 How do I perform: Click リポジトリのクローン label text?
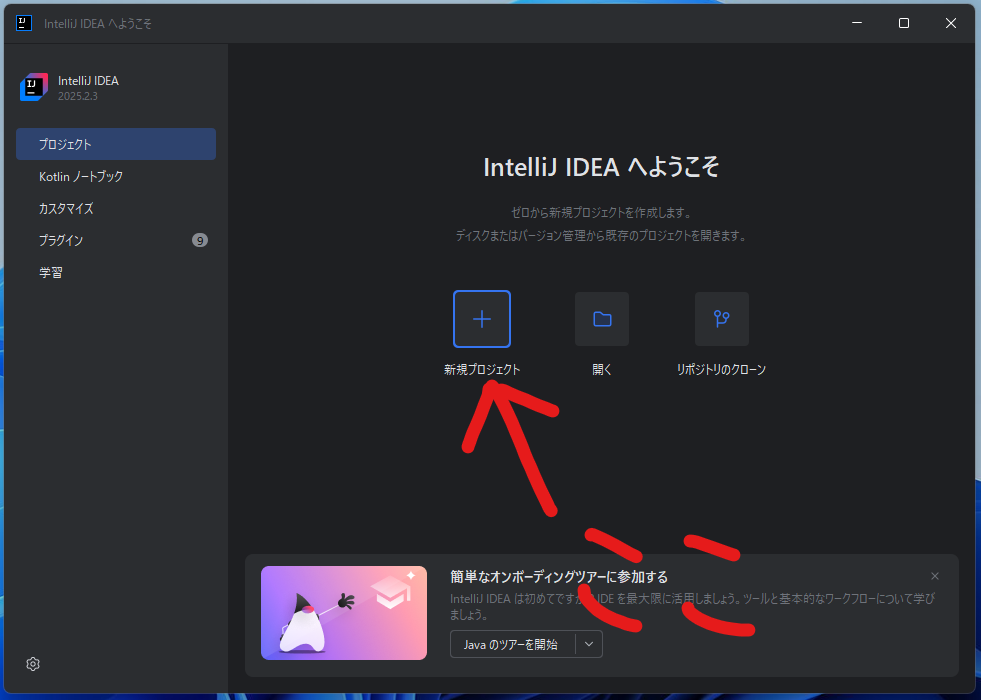[721, 369]
